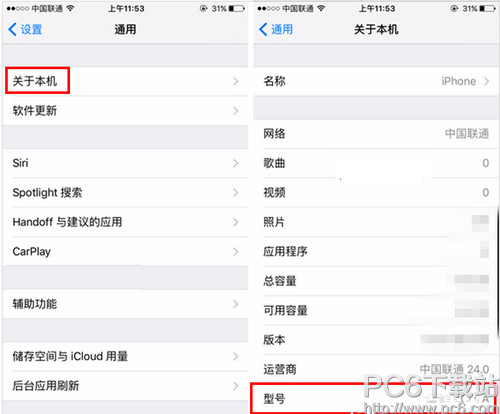Tap battery icon in left status bar
Viewport: 500px width, 414px height.
coord(237,8)
